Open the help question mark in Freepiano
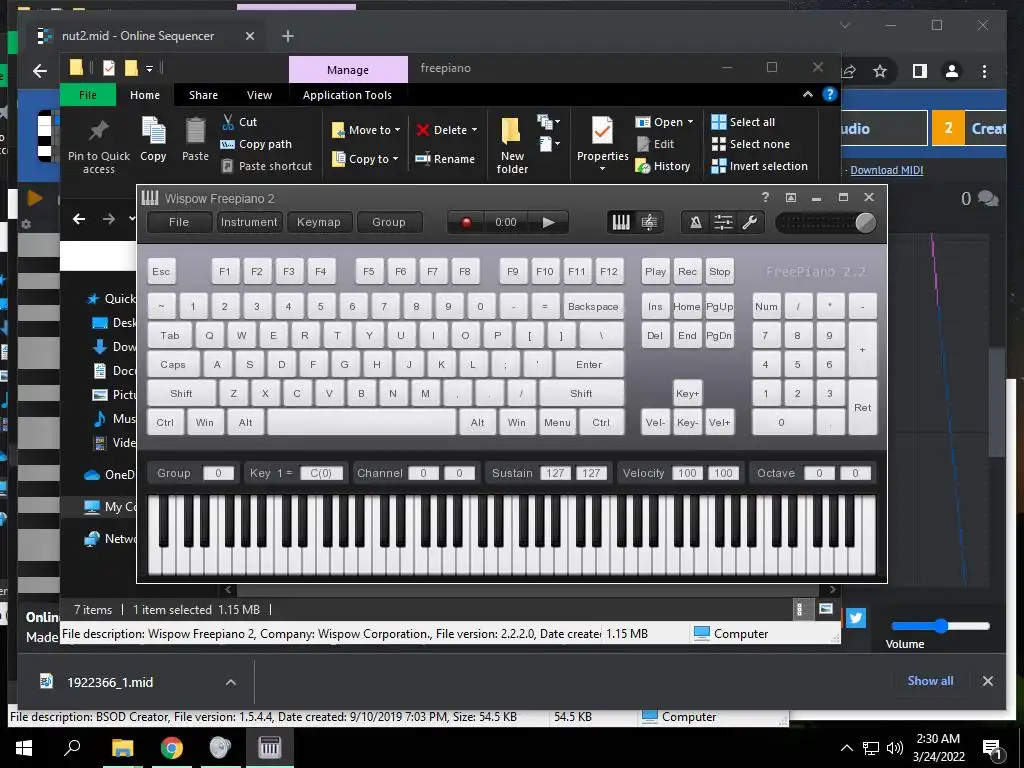This screenshot has height=768, width=1024. tap(765, 197)
